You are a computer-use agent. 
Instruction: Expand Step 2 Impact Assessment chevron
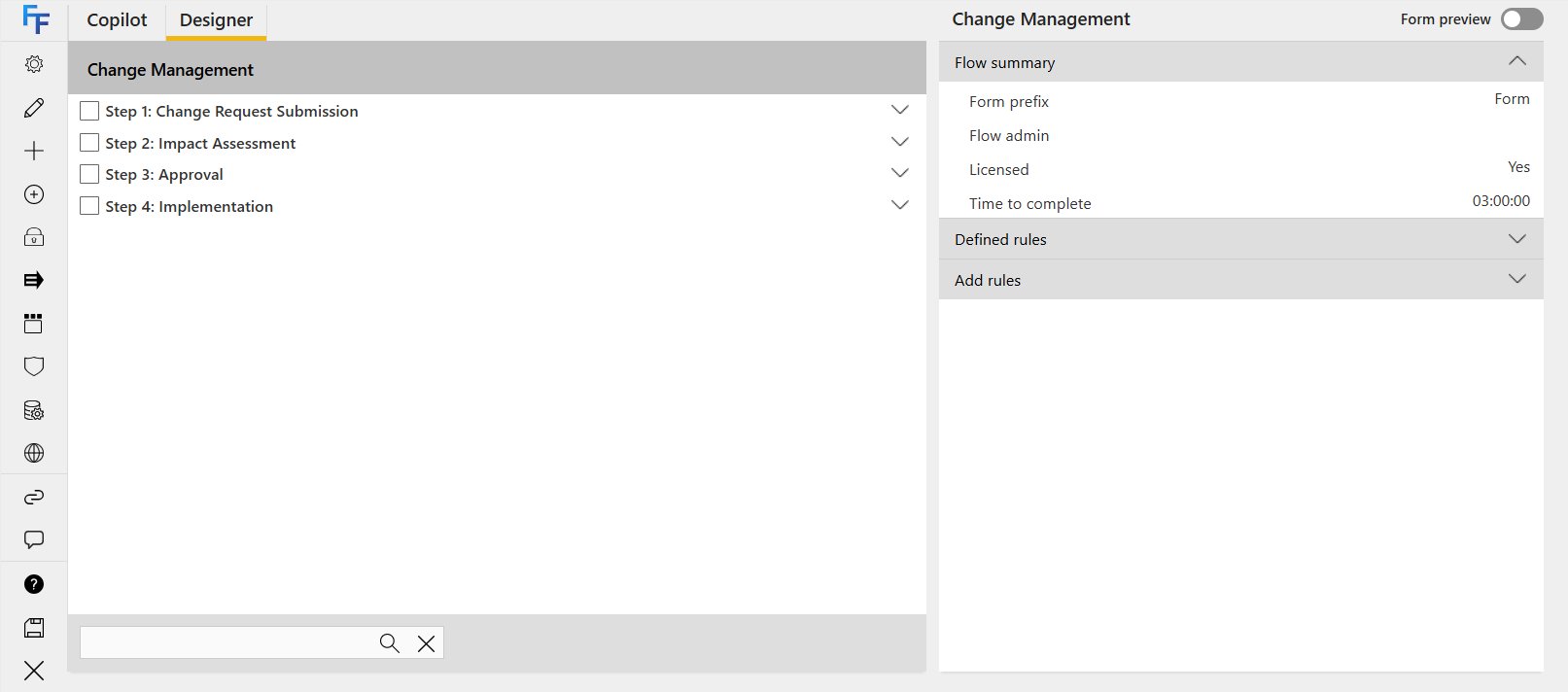pos(900,142)
